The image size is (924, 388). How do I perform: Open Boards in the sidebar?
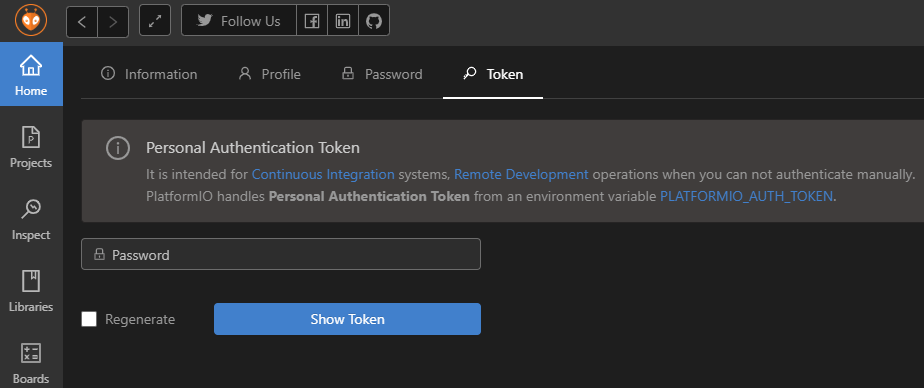pyautogui.click(x=31, y=362)
